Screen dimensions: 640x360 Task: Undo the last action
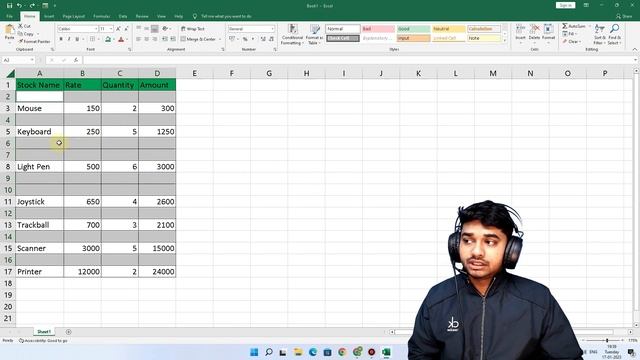19,6
